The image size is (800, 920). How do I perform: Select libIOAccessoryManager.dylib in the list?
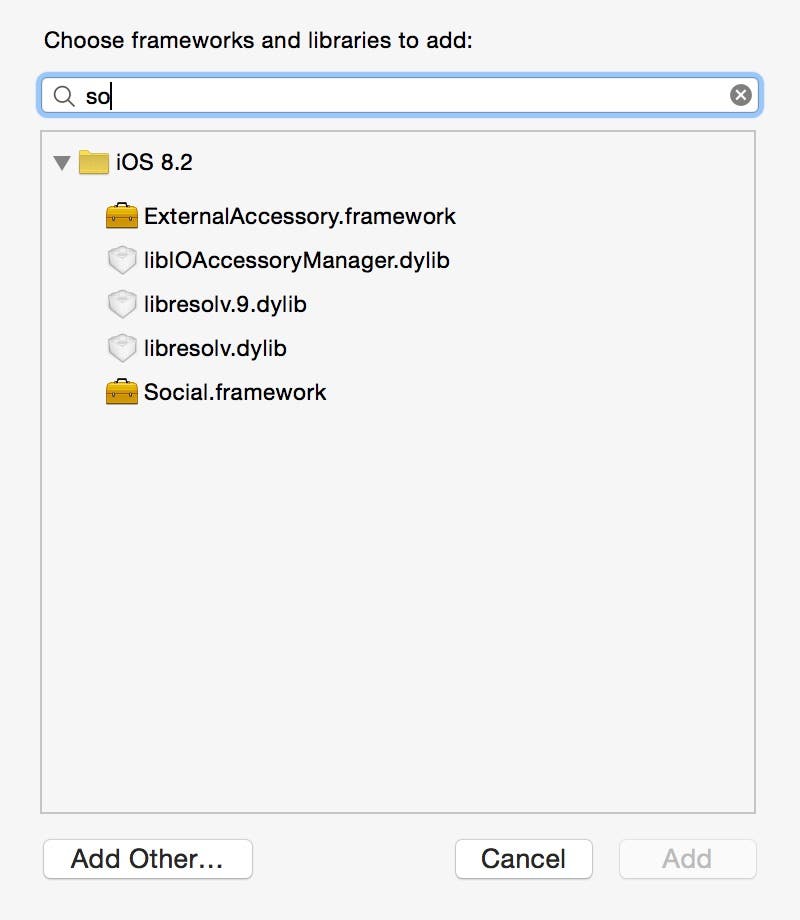point(296,261)
